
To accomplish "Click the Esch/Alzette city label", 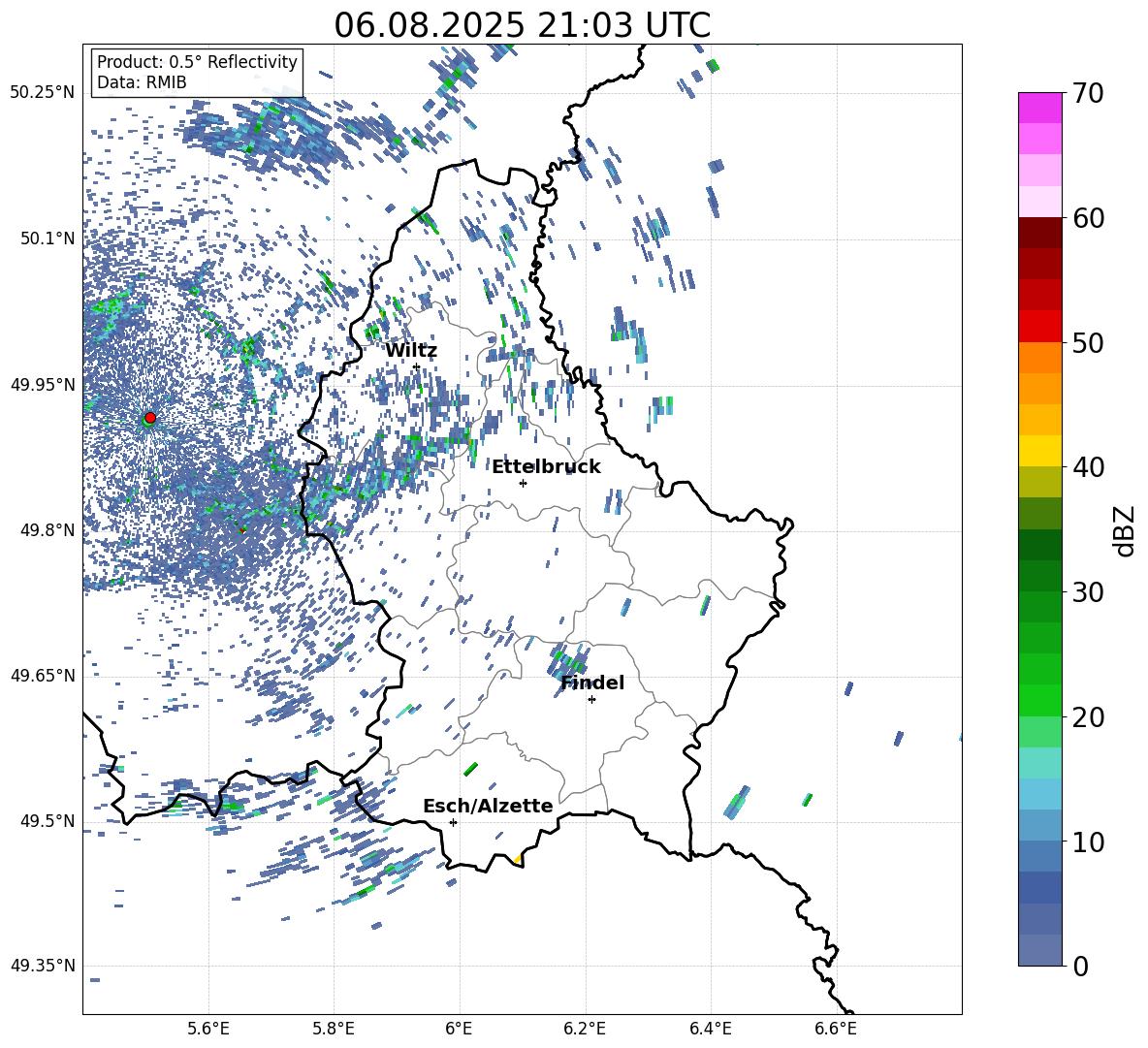I will point(488,806).
